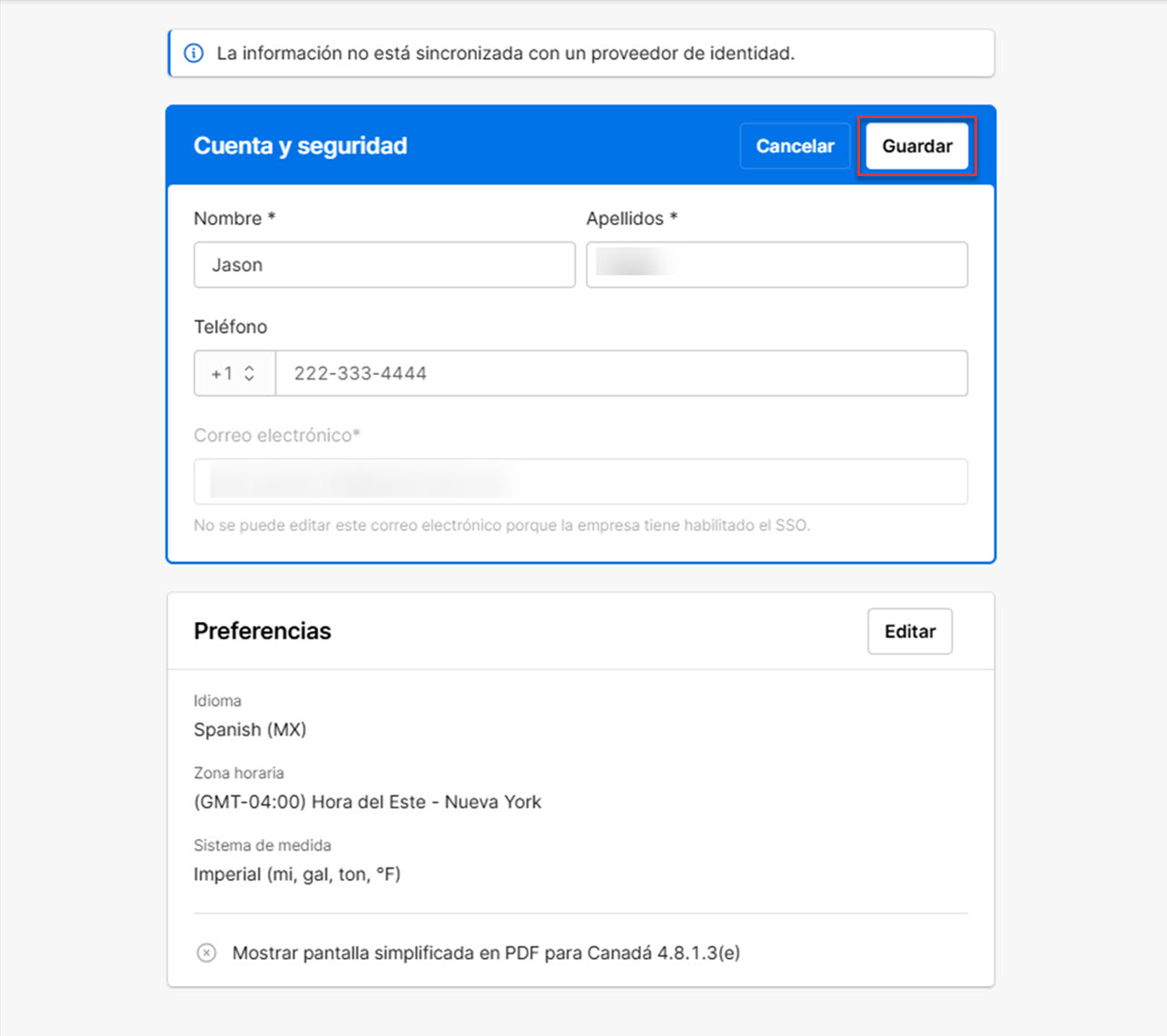Click the circled X icon beside the PDF option
Screen dimensions: 1167x1036
[207, 952]
